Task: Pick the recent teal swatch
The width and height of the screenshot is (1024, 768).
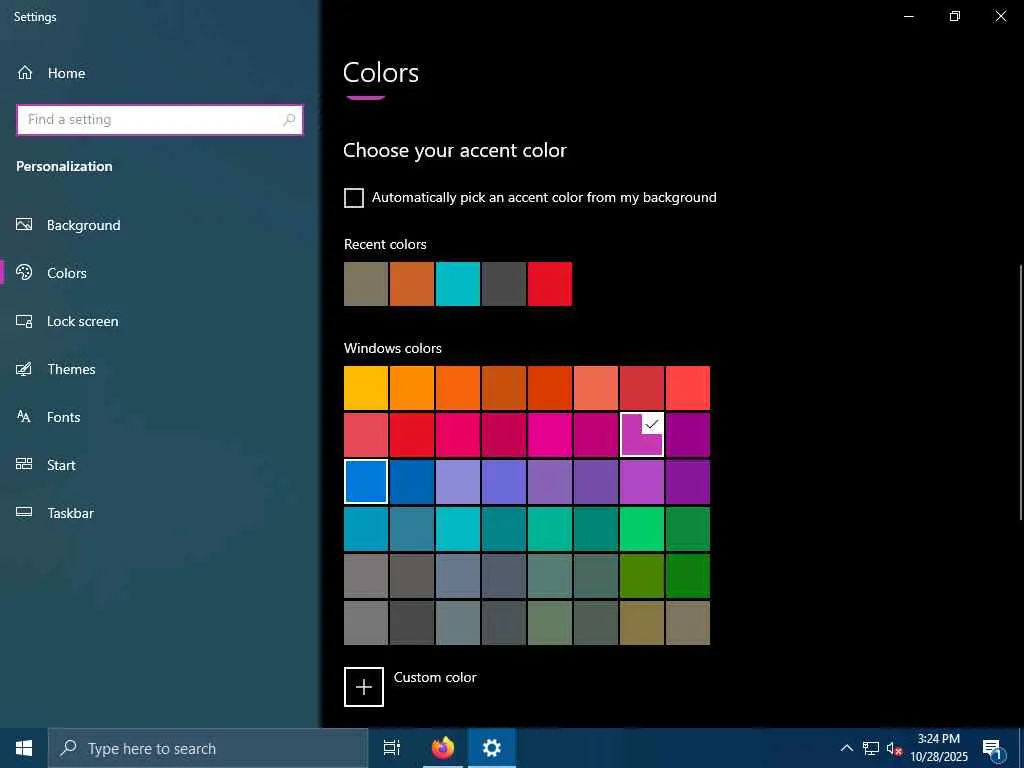Action: pos(458,284)
